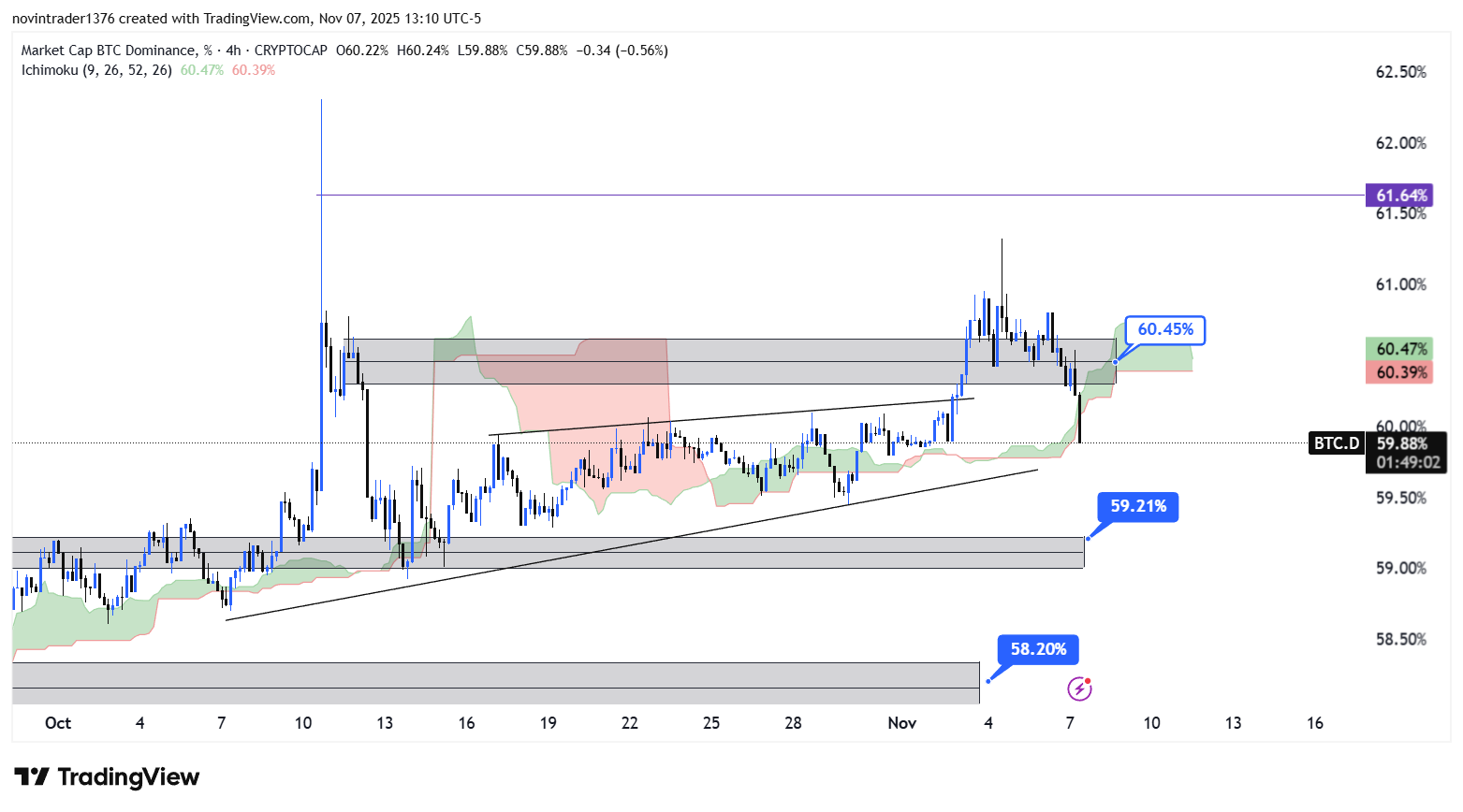The image size is (1463, 812).
Task: Click the novintrader1376 attribution text
Action: point(63,19)
